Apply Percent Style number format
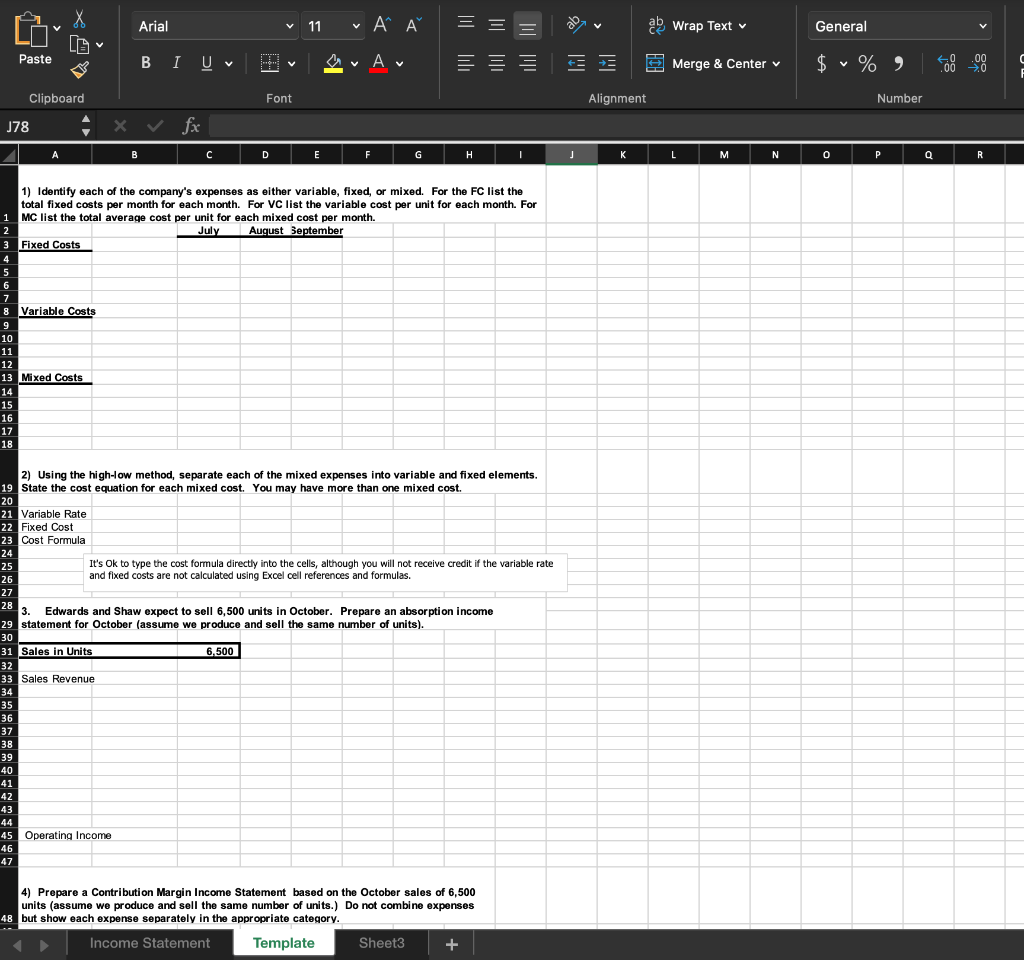 point(866,63)
